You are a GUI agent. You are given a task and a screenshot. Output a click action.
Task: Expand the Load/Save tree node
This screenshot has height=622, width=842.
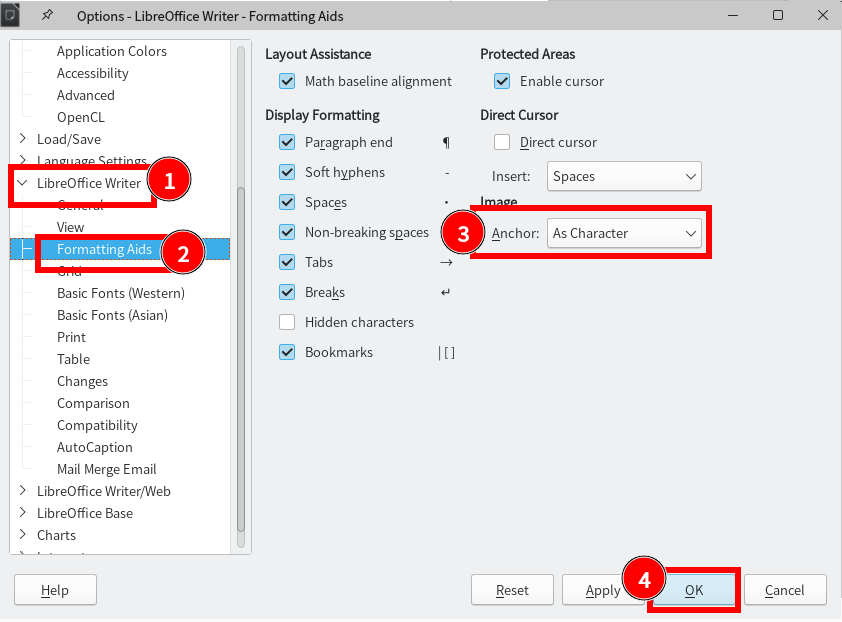point(23,139)
